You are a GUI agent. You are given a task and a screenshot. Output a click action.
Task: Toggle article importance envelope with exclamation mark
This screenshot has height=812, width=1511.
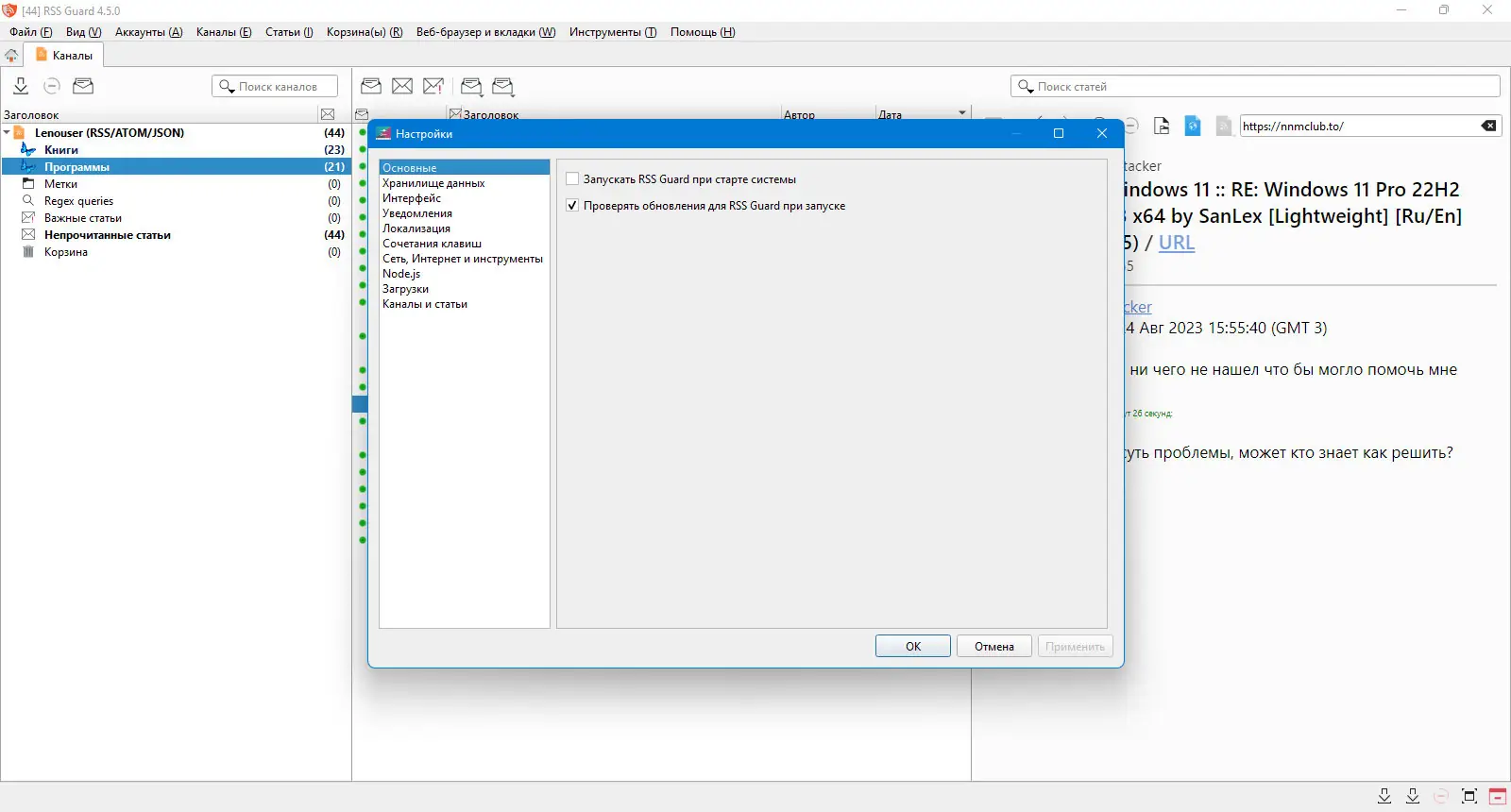pyautogui.click(x=433, y=86)
